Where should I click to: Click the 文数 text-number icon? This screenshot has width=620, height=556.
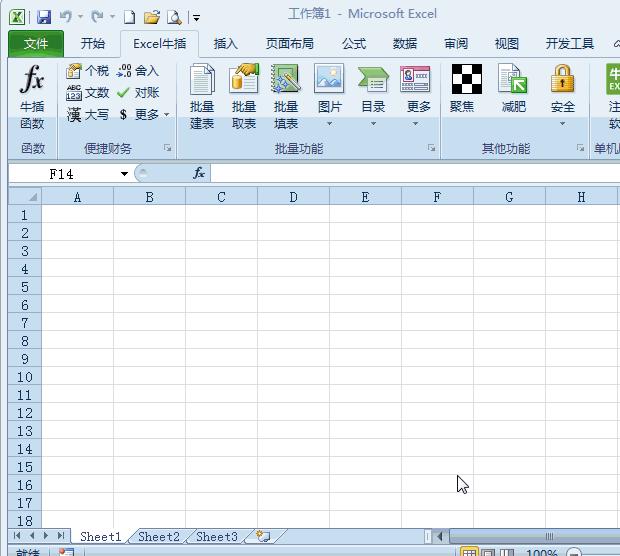click(x=74, y=93)
